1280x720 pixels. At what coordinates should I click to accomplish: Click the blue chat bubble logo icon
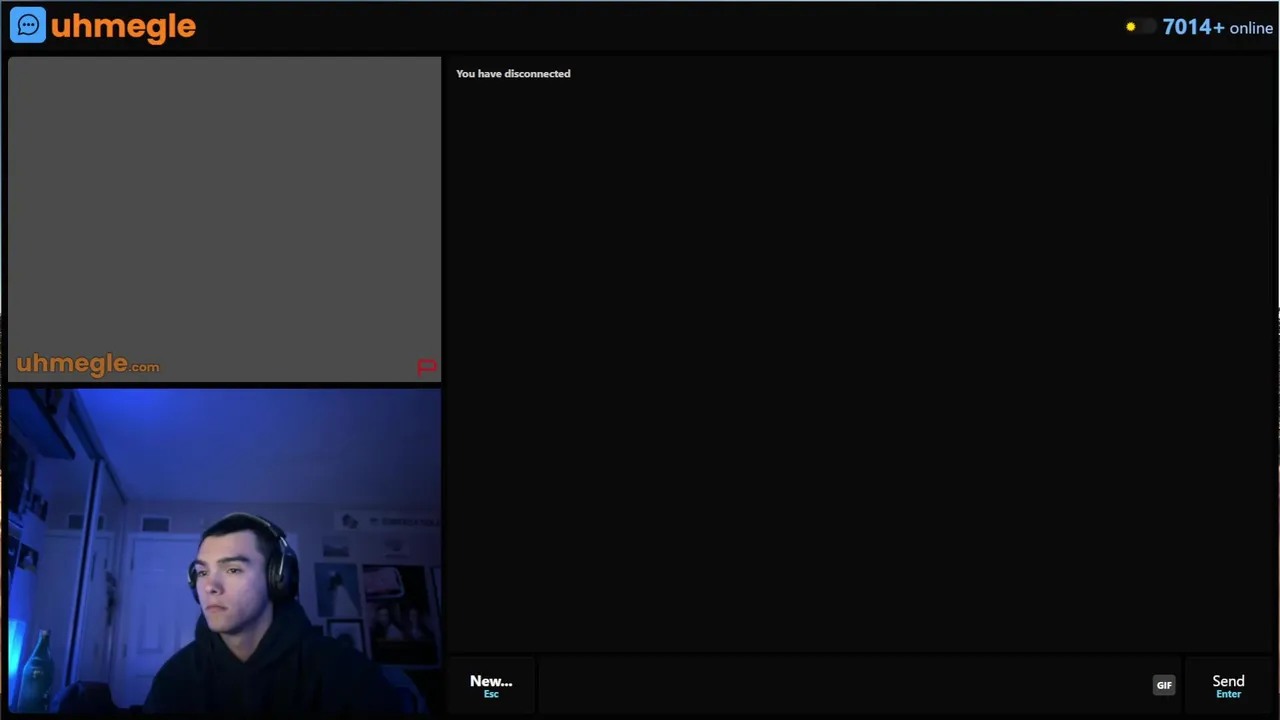coord(28,25)
